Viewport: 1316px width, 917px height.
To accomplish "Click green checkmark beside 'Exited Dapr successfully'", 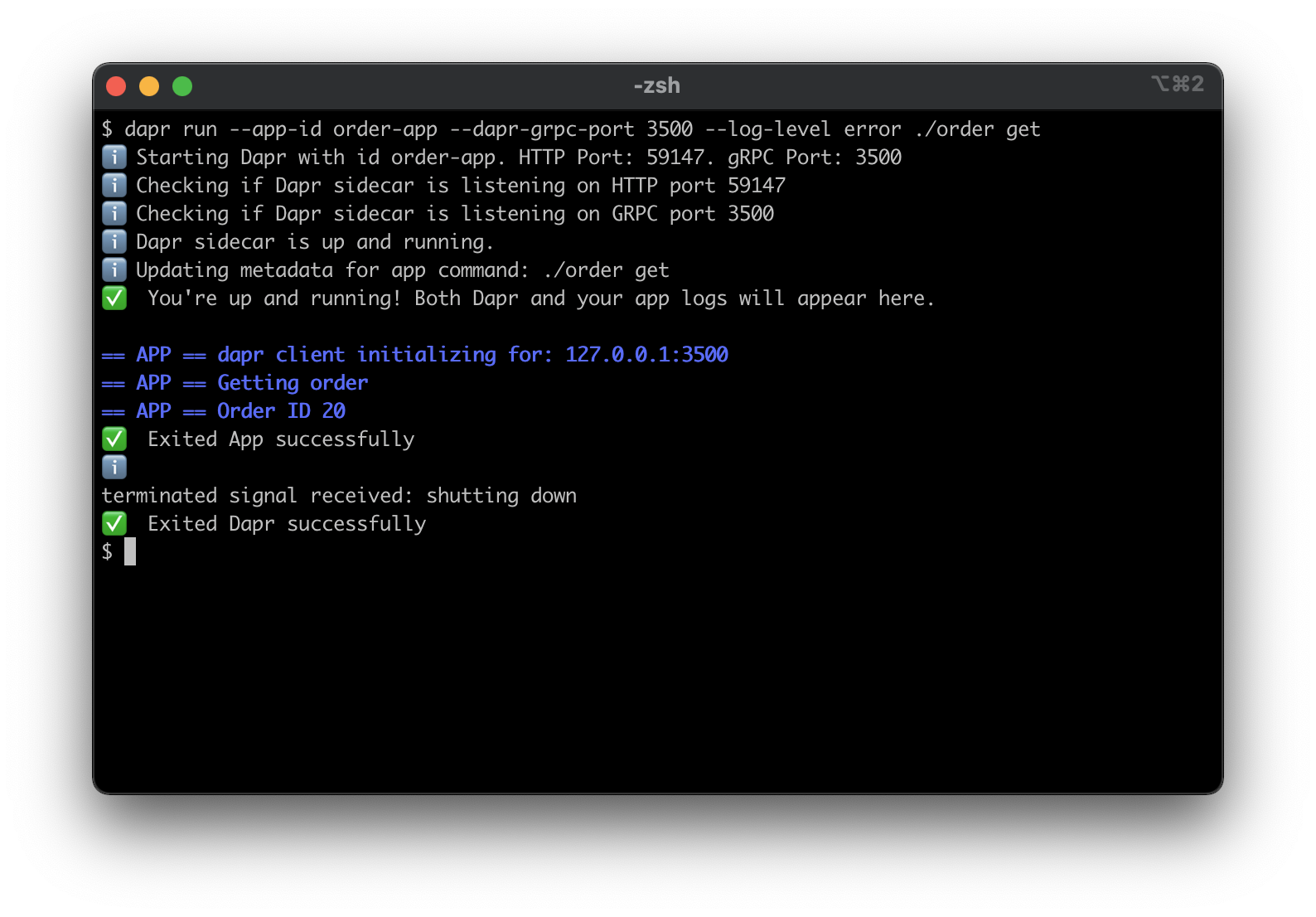I will (114, 523).
